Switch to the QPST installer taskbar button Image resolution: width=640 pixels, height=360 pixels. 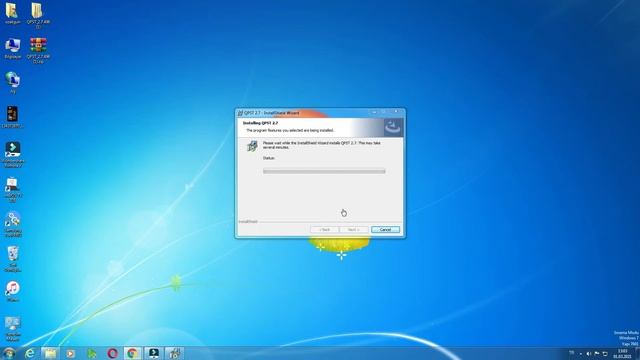coord(174,353)
